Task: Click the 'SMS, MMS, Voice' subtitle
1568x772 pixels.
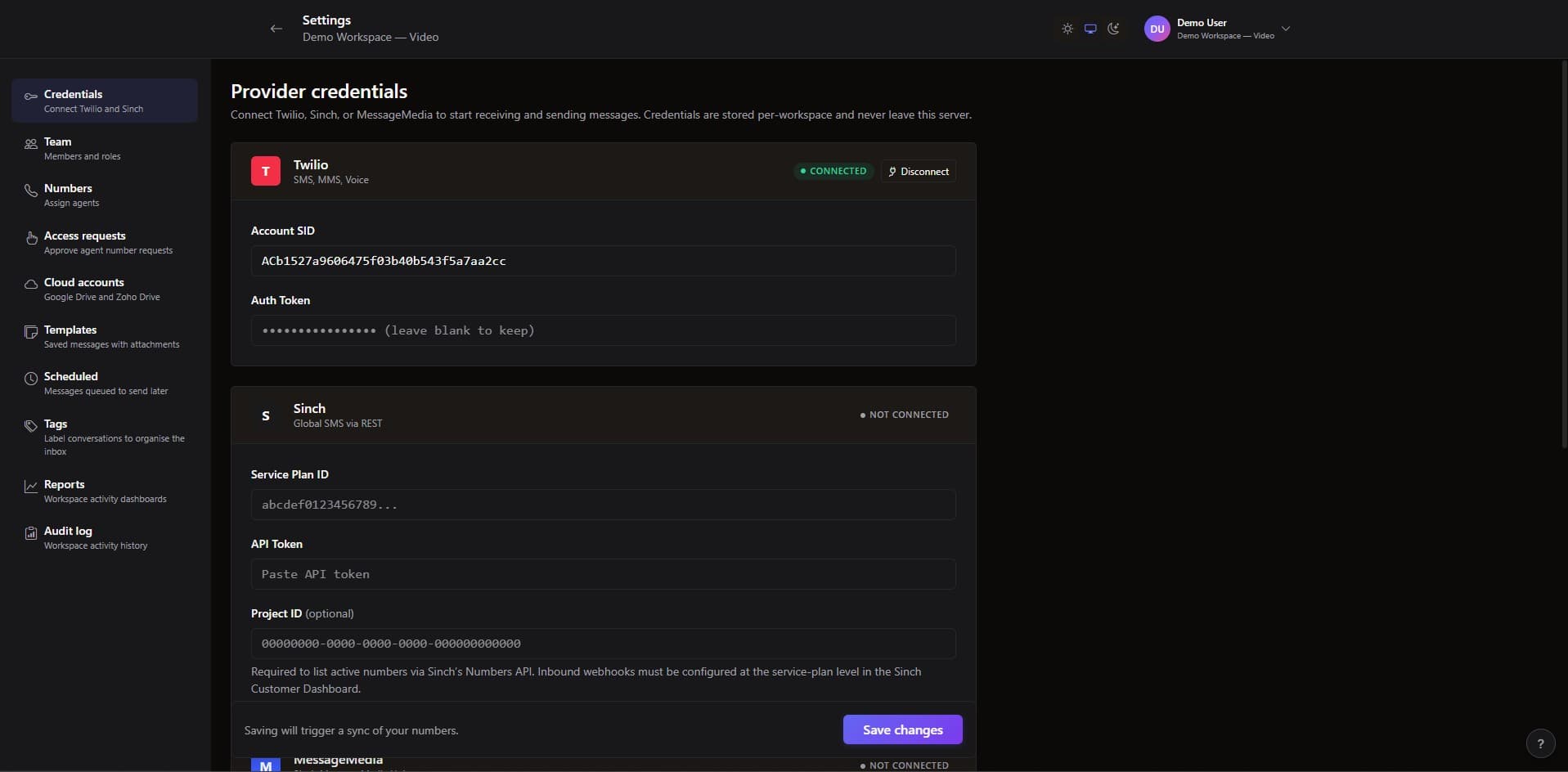Action: (331, 180)
